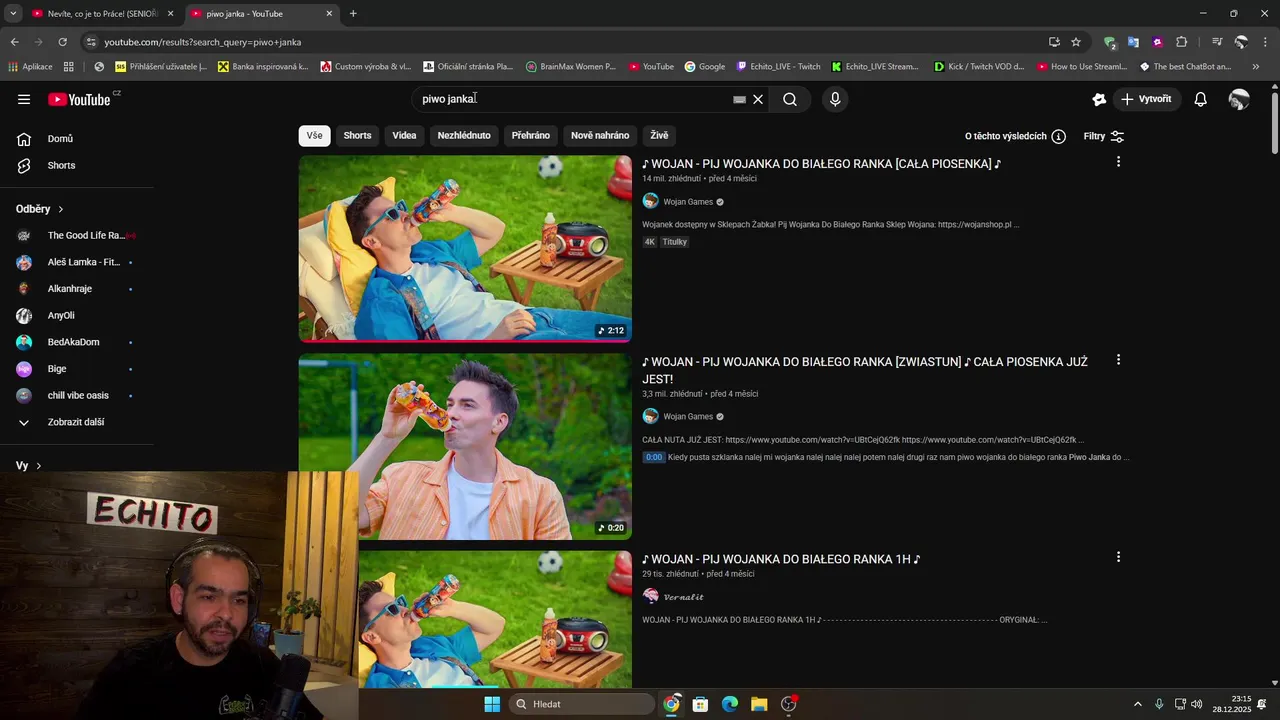Image resolution: width=1280 pixels, height=720 pixels.
Task: Open chill vibe oasis subscription
Action: [x=77, y=395]
